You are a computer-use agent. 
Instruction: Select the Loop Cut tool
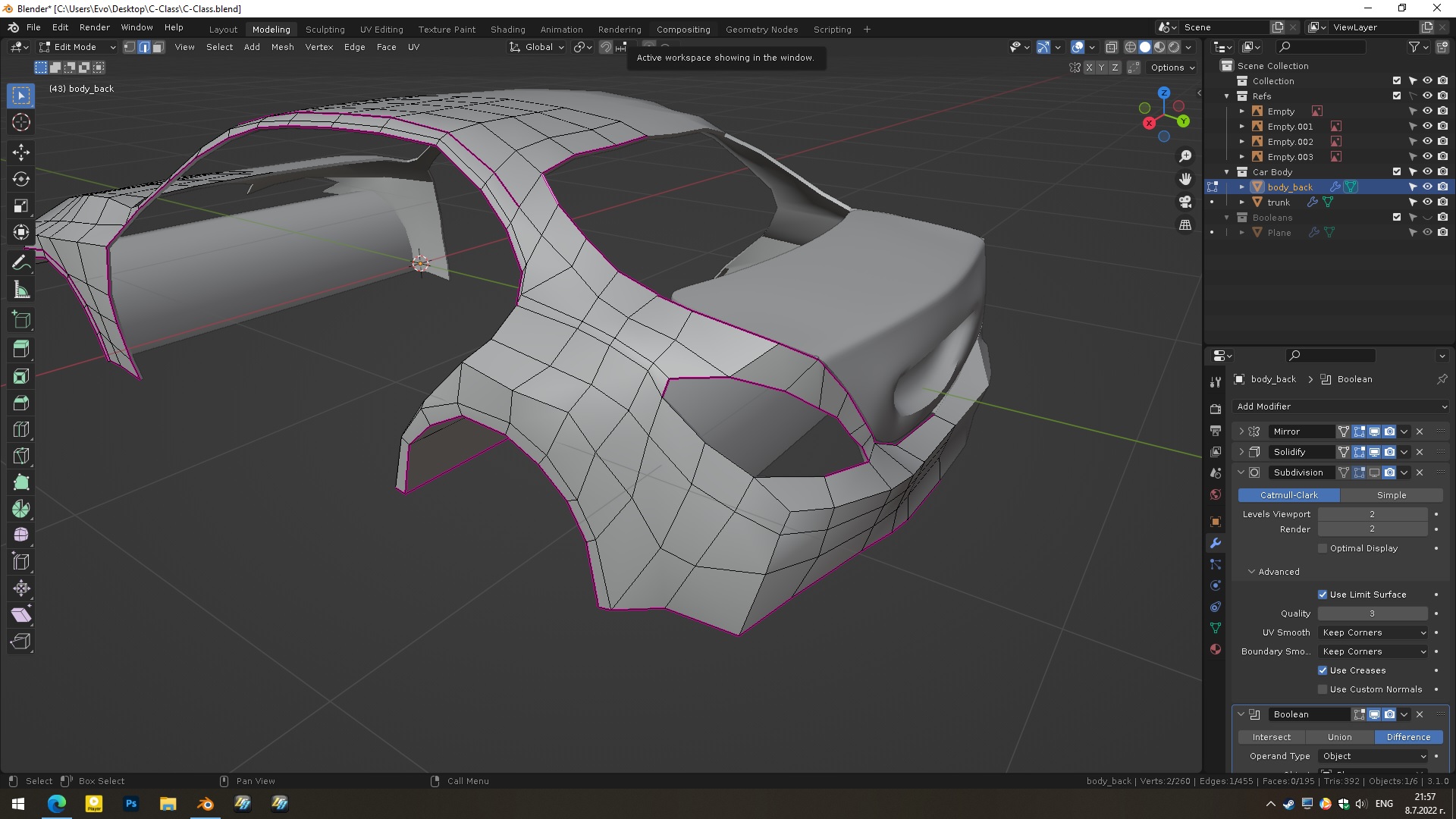pyautogui.click(x=21, y=429)
